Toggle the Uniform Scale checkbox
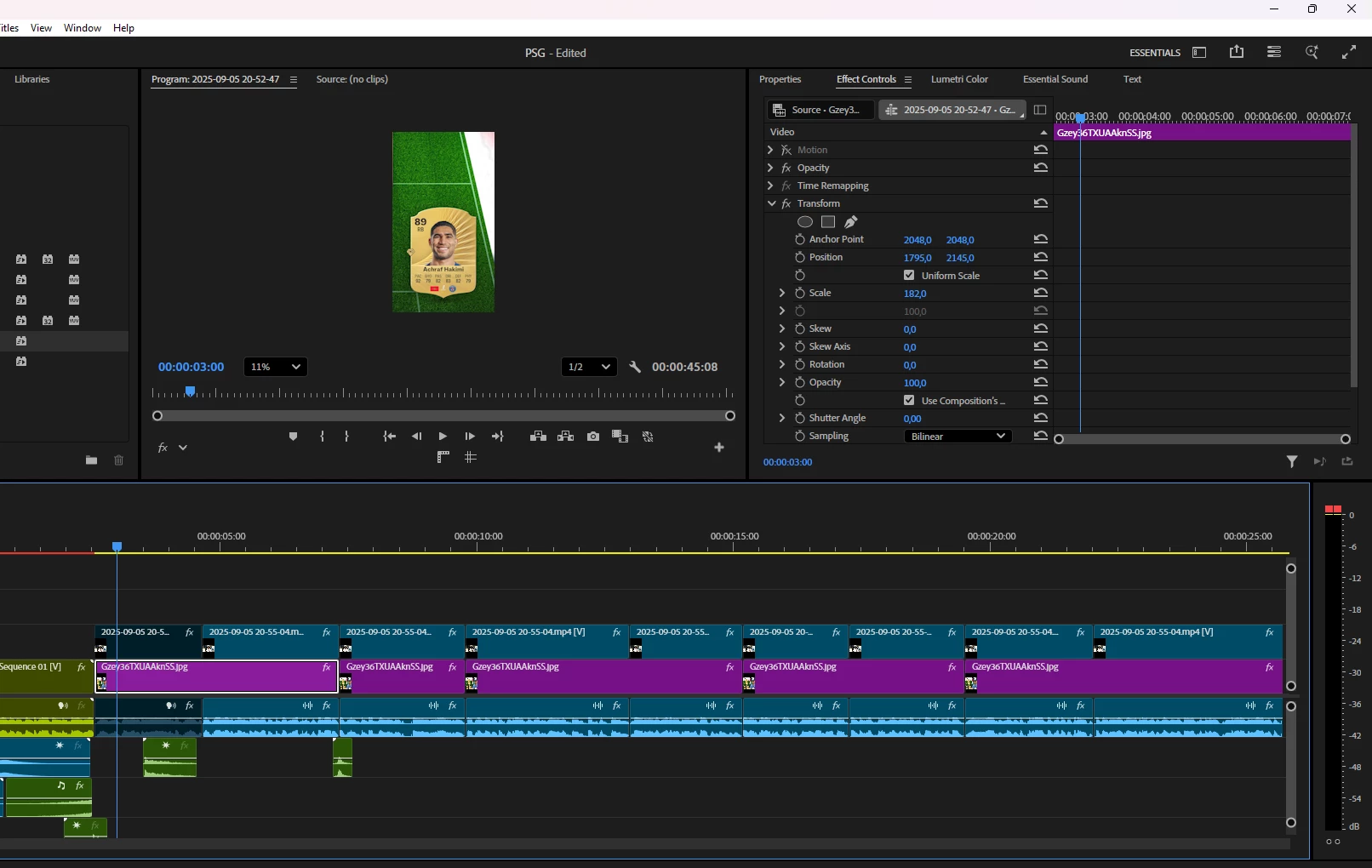The height and width of the screenshot is (868, 1372). (909, 275)
